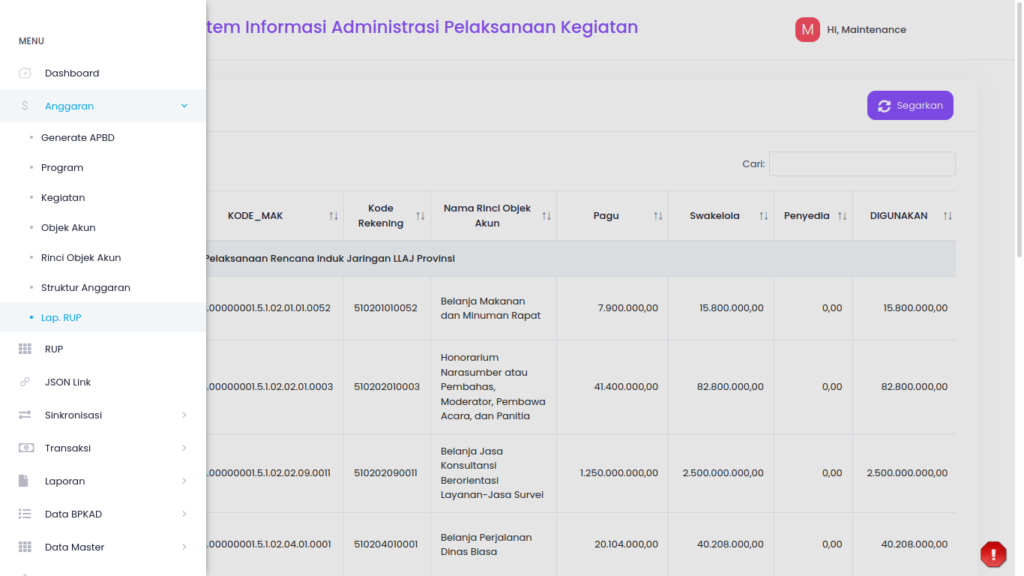The width and height of the screenshot is (1024, 576).
Task: Open the Maintenance user avatar
Action: pyautogui.click(x=807, y=29)
